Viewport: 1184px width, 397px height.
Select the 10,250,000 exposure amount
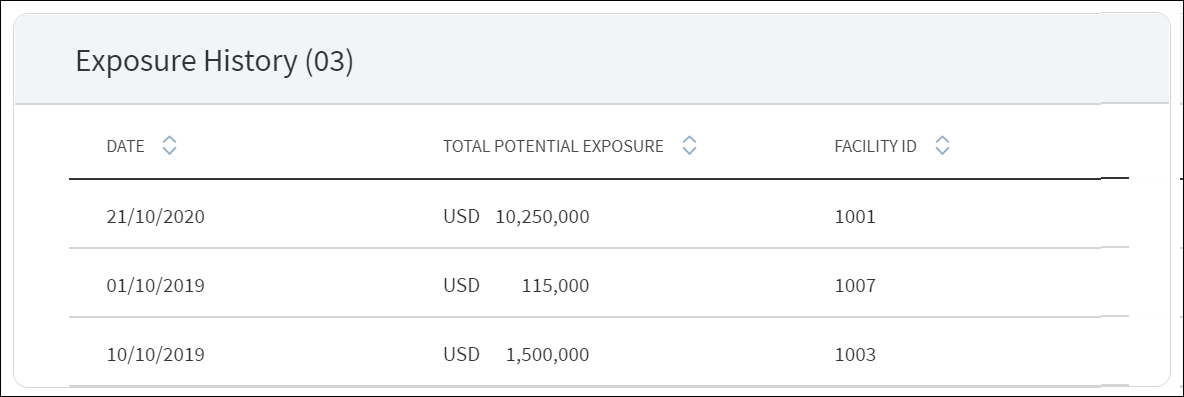[542, 217]
